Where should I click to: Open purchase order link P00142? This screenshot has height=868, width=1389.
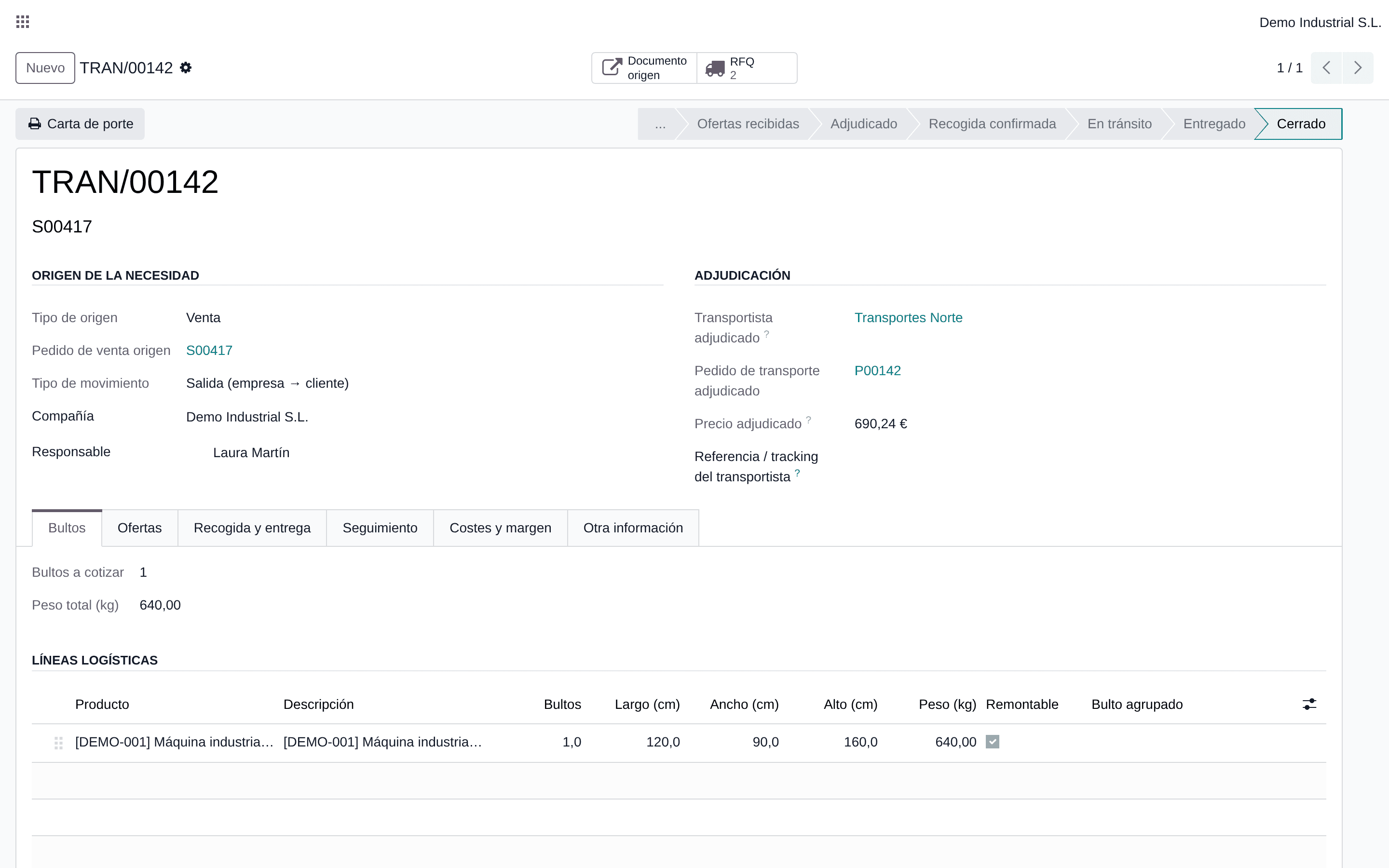pyautogui.click(x=878, y=370)
